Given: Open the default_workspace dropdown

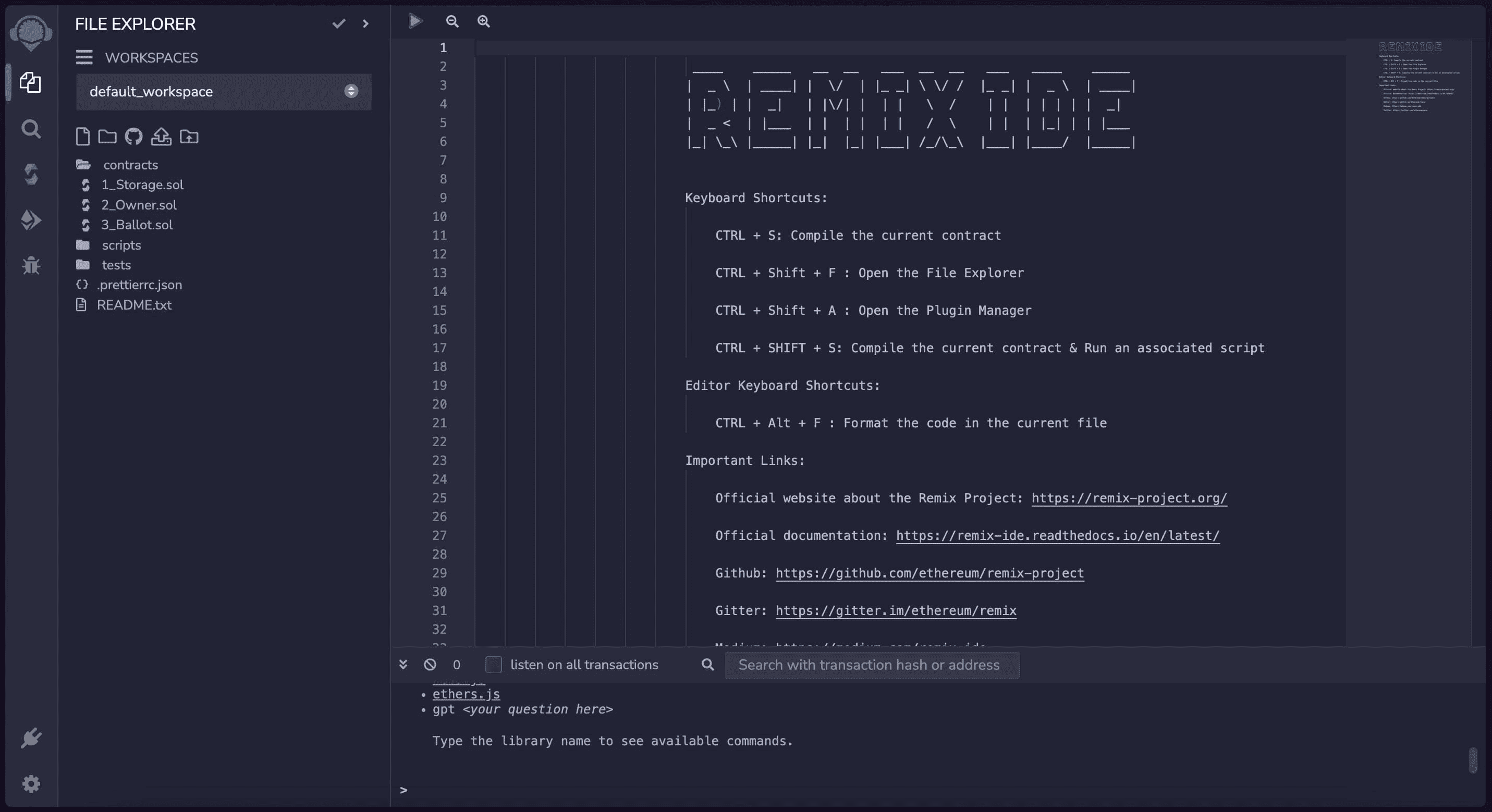Looking at the screenshot, I should click(x=224, y=92).
